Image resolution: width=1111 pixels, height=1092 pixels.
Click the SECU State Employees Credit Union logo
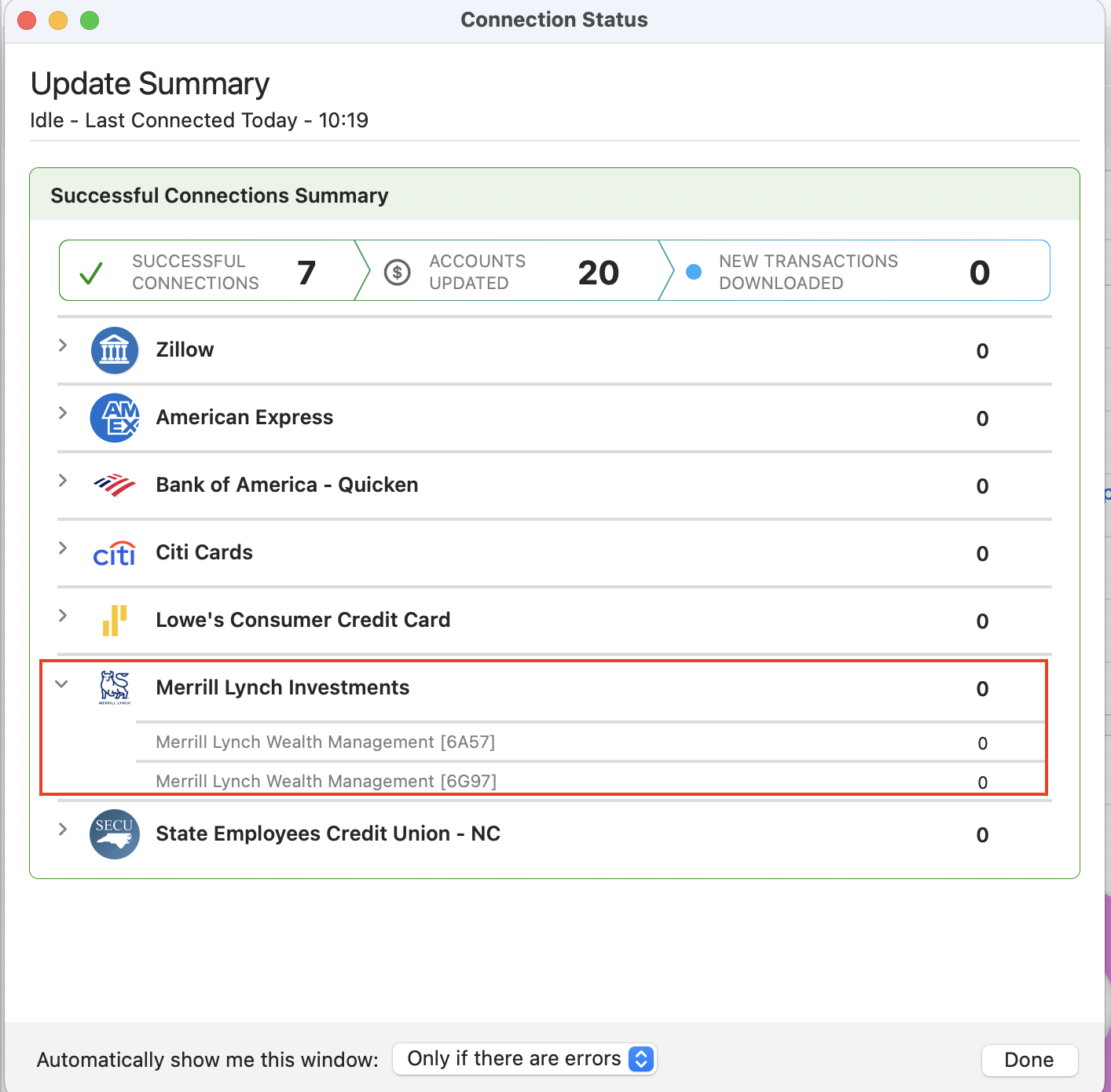pos(115,834)
